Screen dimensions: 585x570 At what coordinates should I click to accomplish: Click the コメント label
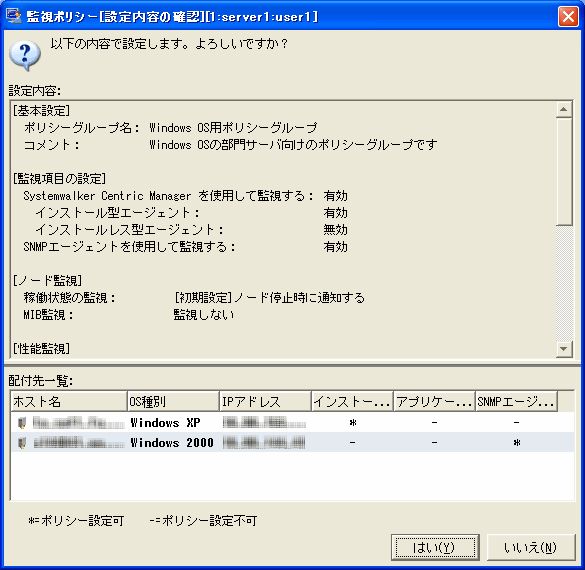point(51,144)
